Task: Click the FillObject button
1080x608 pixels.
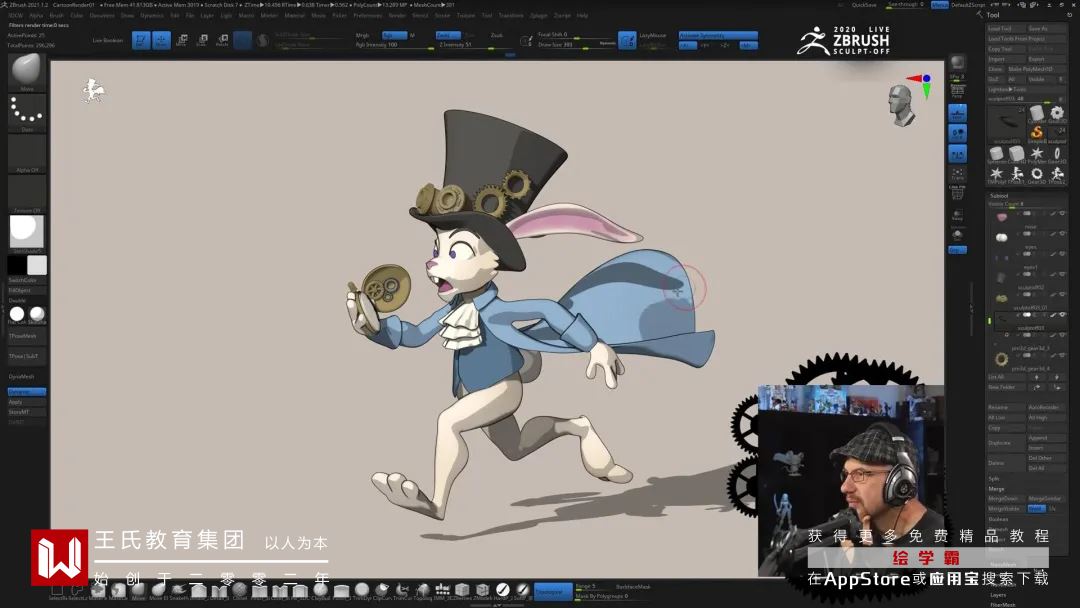Action: (x=27, y=291)
